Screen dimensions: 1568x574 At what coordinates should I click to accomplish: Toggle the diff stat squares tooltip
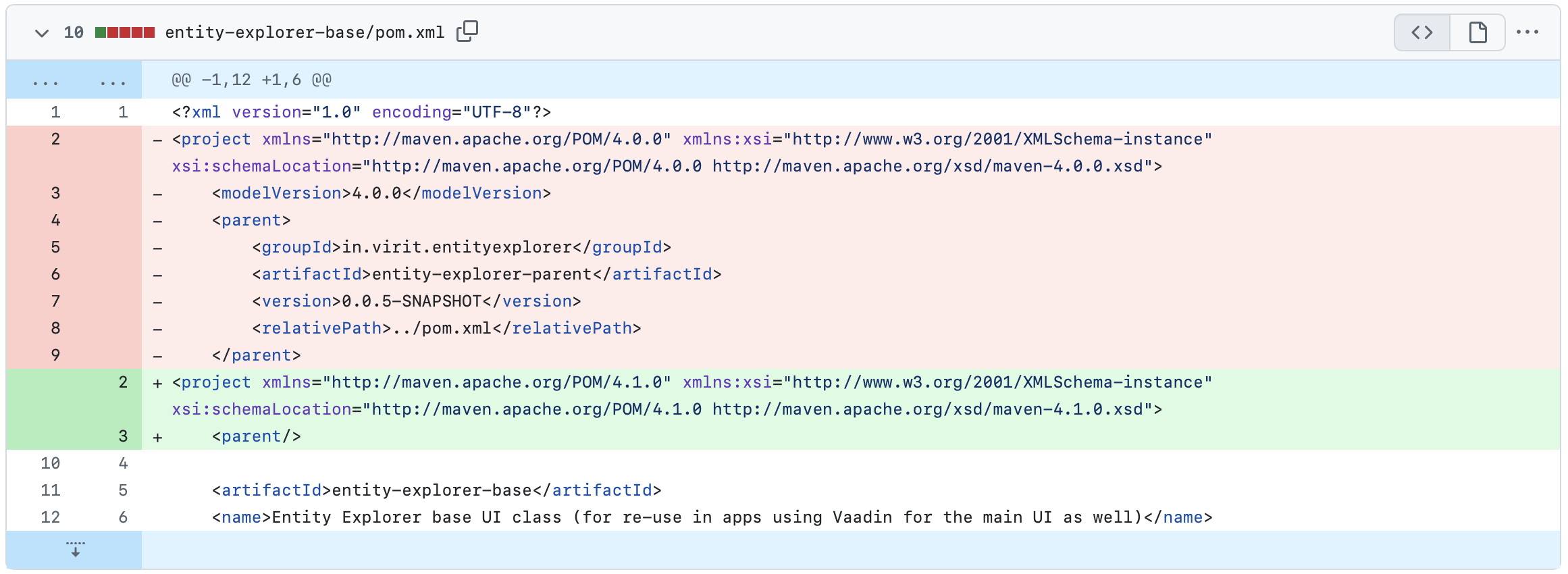pyautogui.click(x=125, y=31)
